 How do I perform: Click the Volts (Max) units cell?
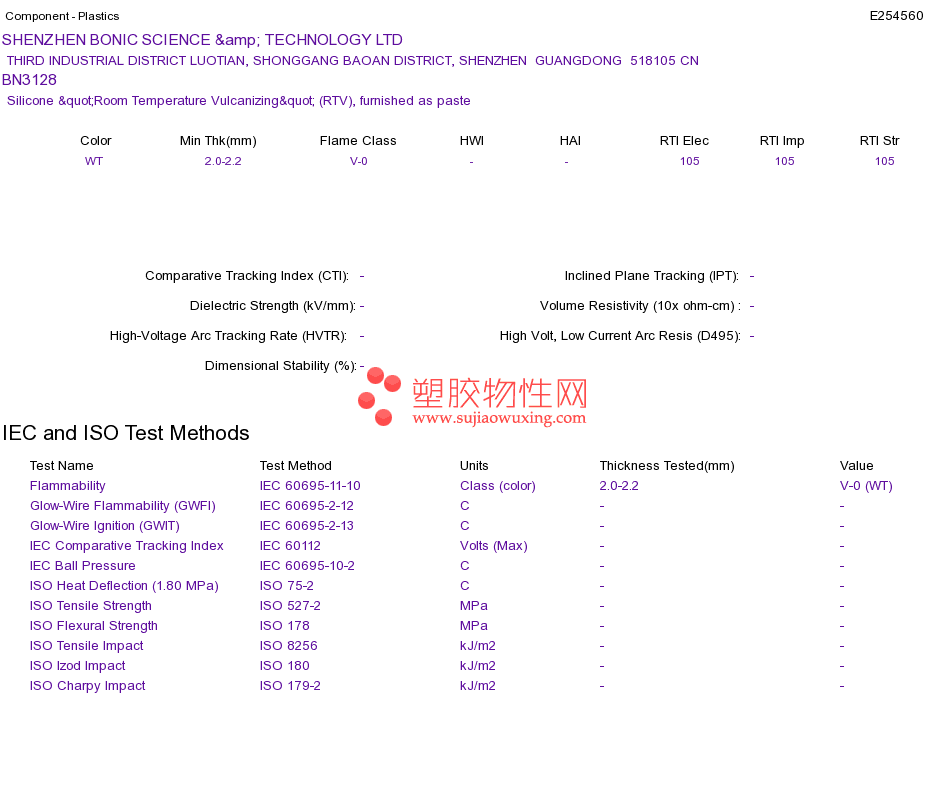point(494,545)
